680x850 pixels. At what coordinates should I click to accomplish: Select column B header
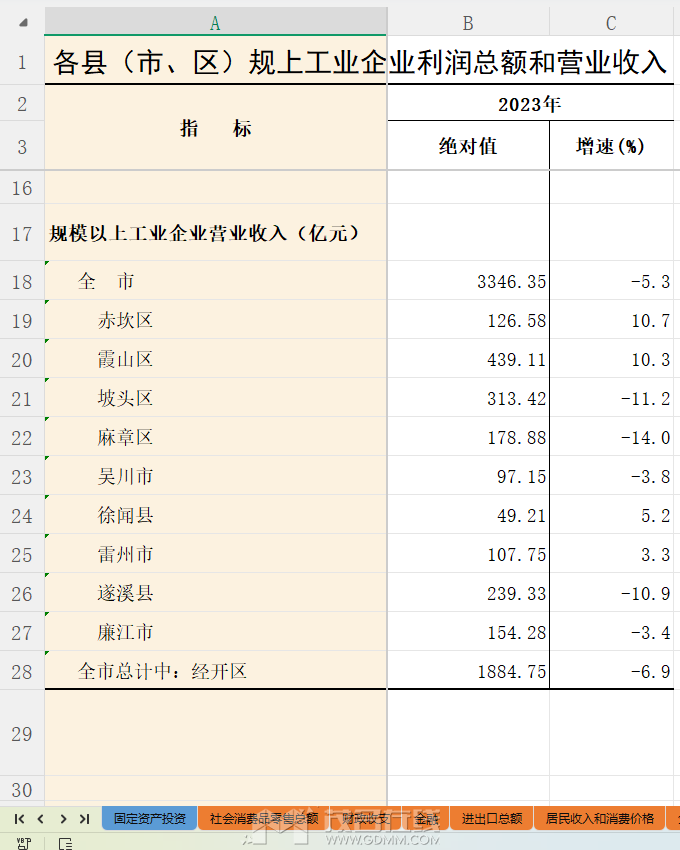pyautogui.click(x=467, y=23)
